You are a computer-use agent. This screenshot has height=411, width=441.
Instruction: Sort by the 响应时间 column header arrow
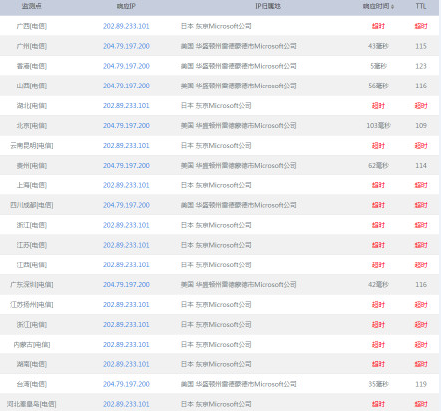392,7
